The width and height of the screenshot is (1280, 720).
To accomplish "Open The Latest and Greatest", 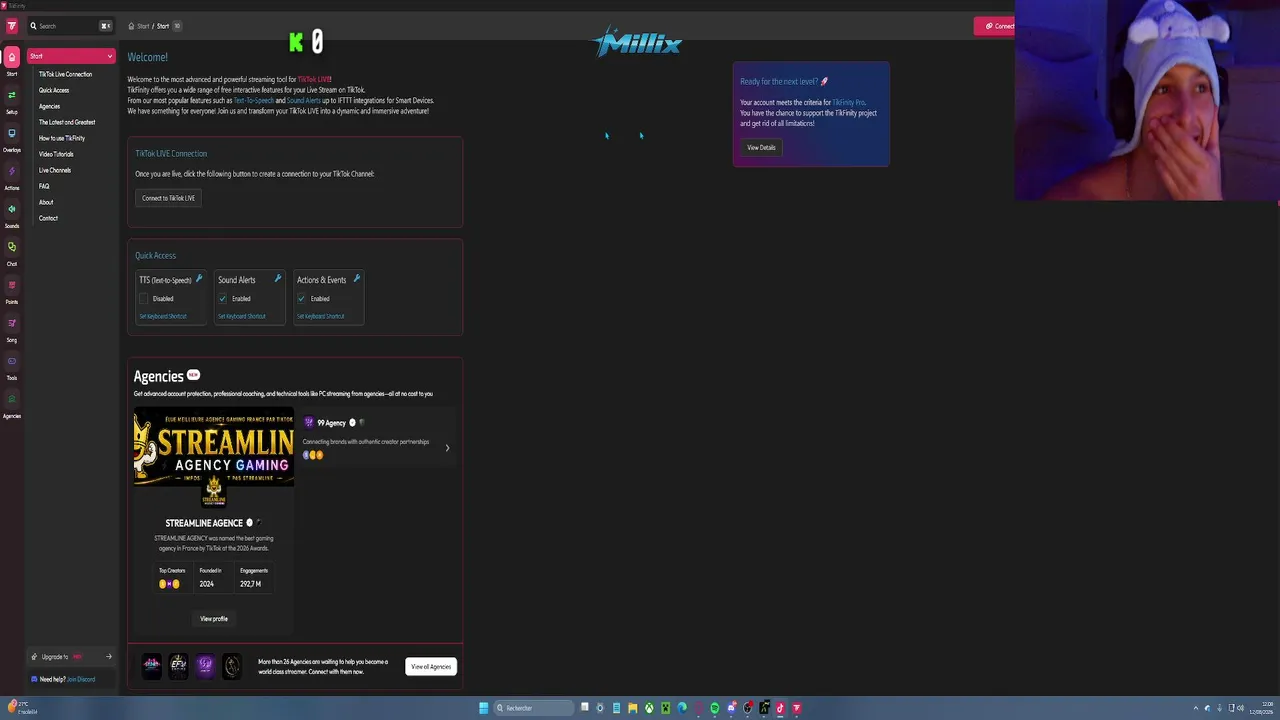I will coord(67,122).
